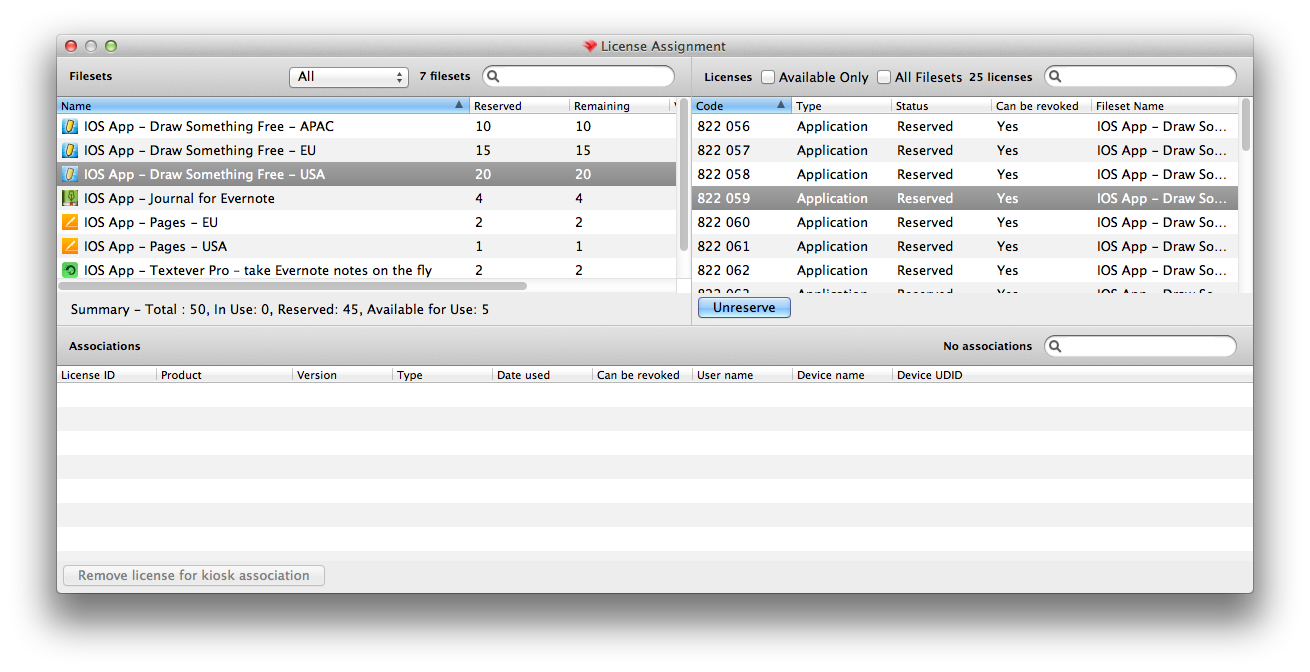Select the Draw Something Free – APAC row
This screenshot has width=1310, height=672.
[366, 126]
